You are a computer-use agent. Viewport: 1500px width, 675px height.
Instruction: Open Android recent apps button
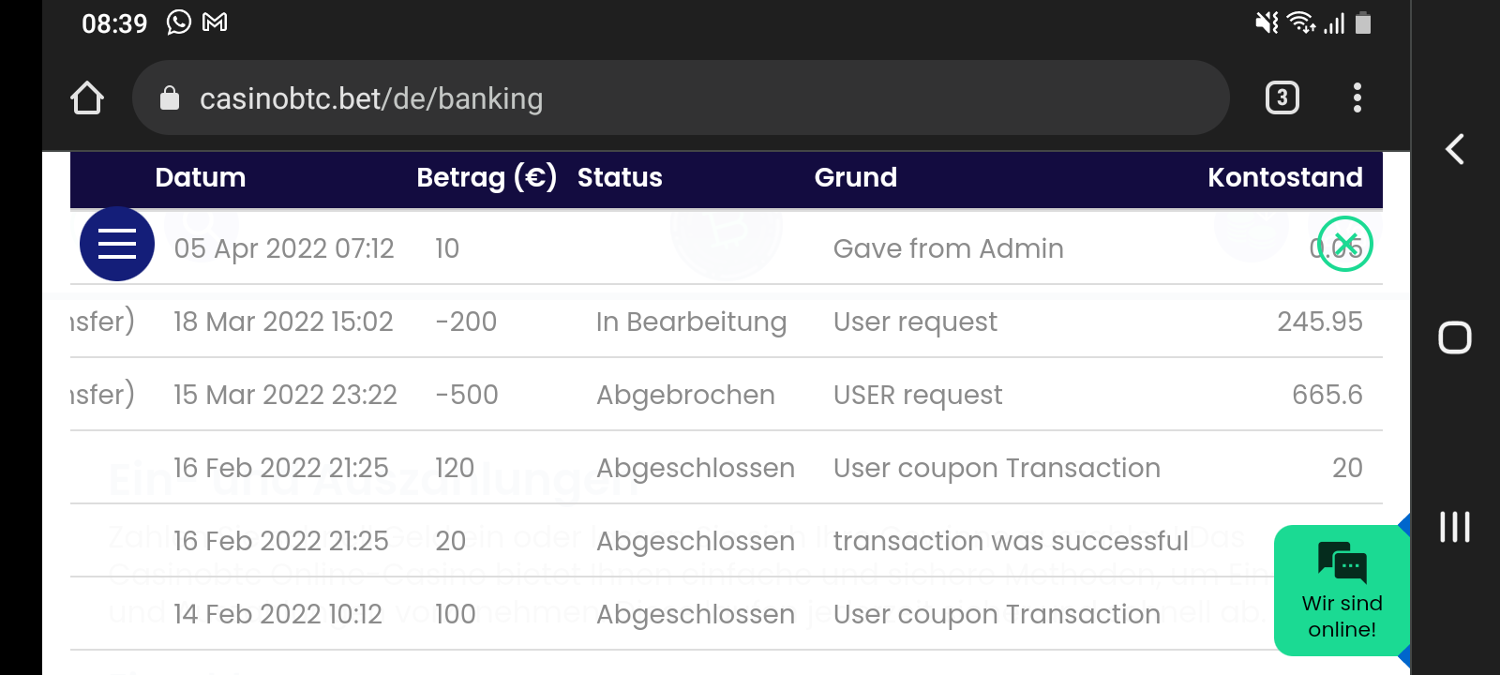click(1454, 527)
